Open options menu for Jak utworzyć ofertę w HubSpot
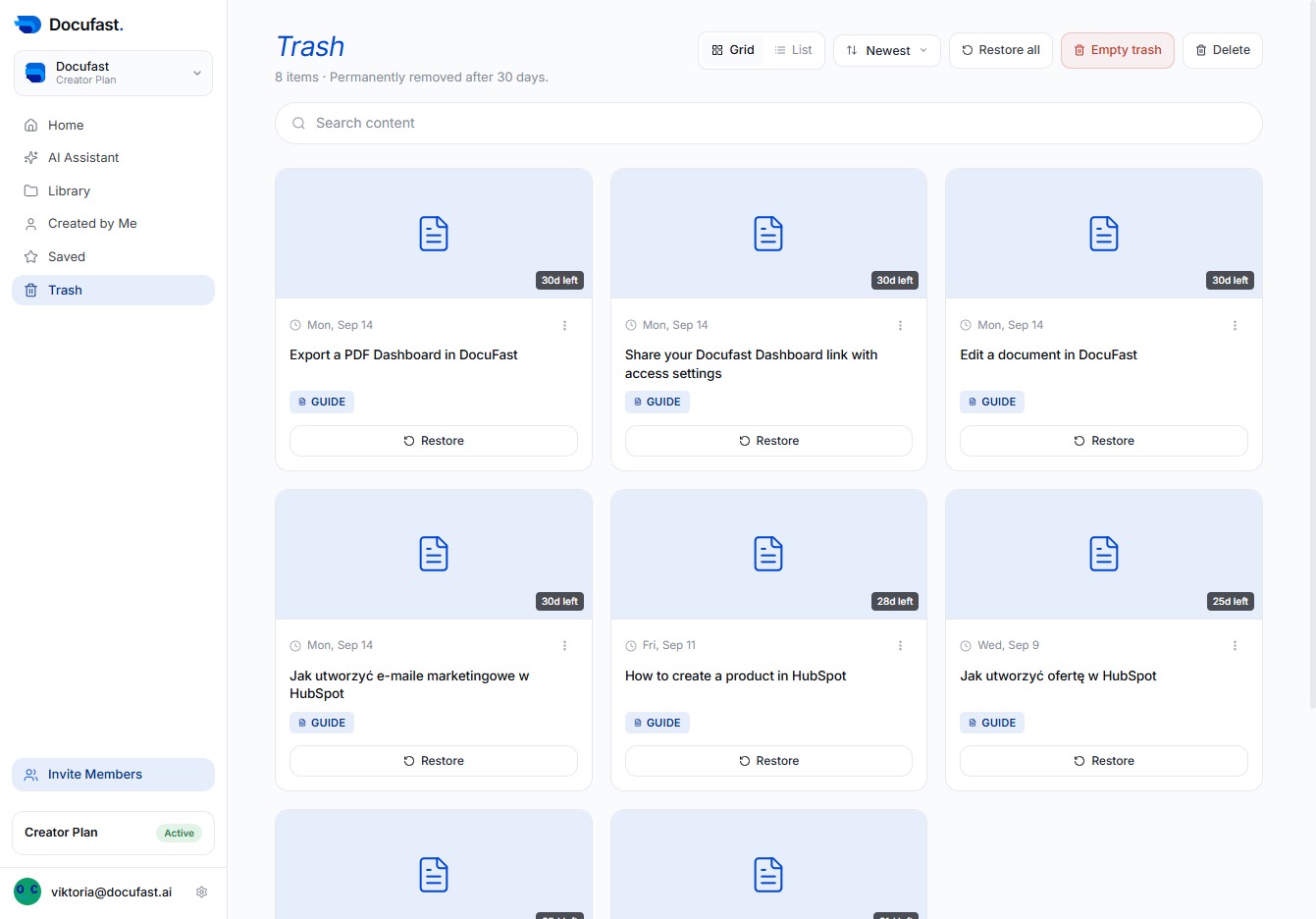Viewport: 1316px width, 919px height. click(x=1235, y=645)
